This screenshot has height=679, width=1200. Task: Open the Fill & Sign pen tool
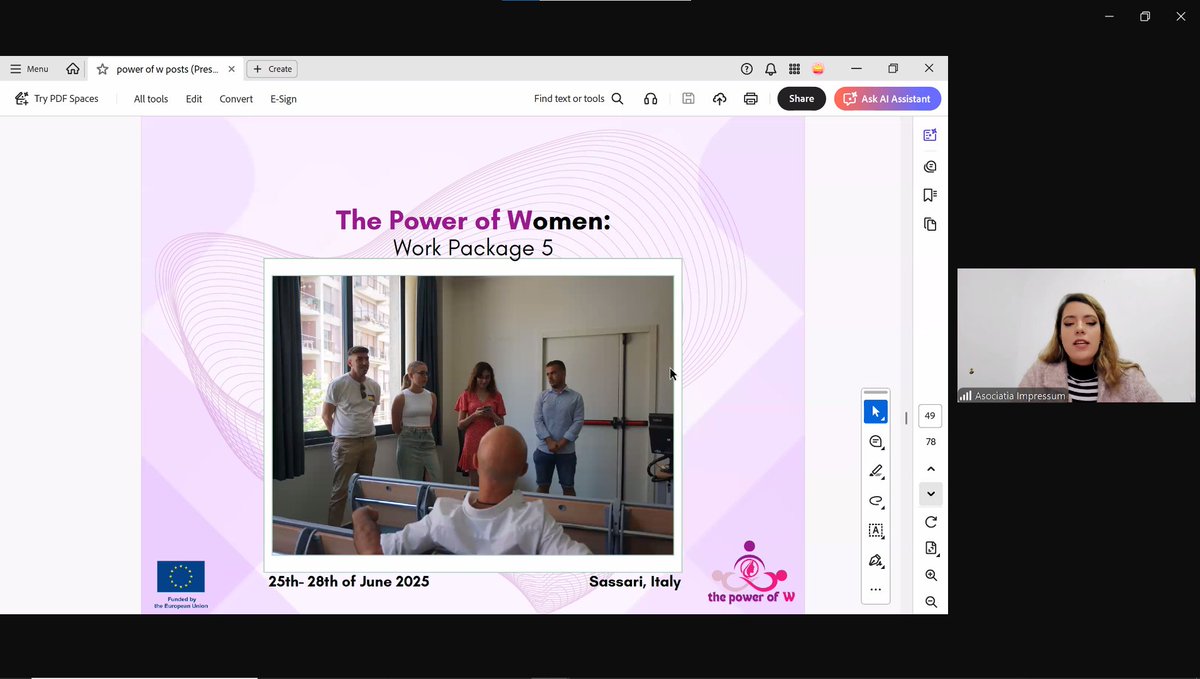tap(875, 561)
